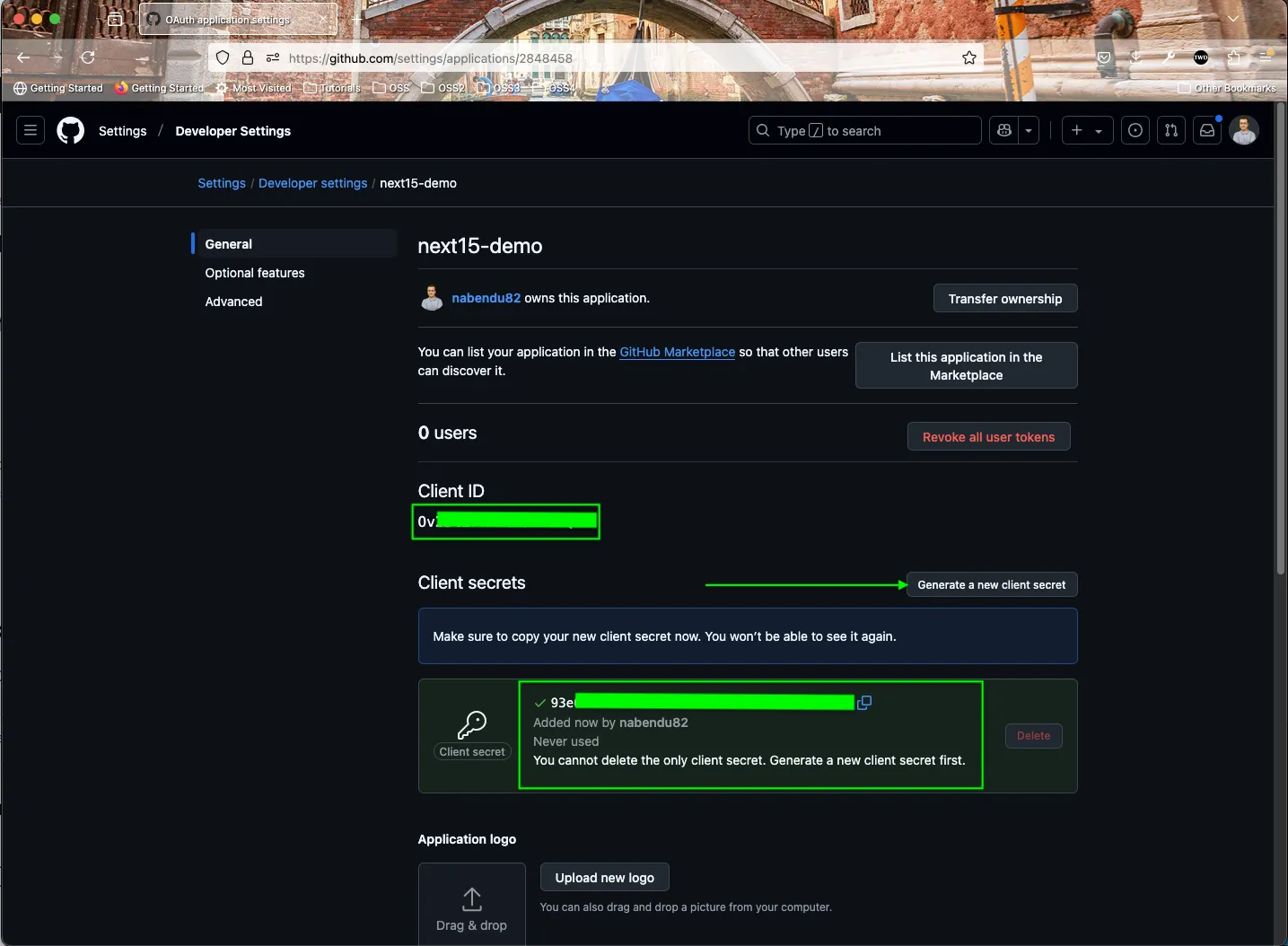The width and height of the screenshot is (1288, 946).
Task: Click the 0 users count text
Action: (447, 433)
